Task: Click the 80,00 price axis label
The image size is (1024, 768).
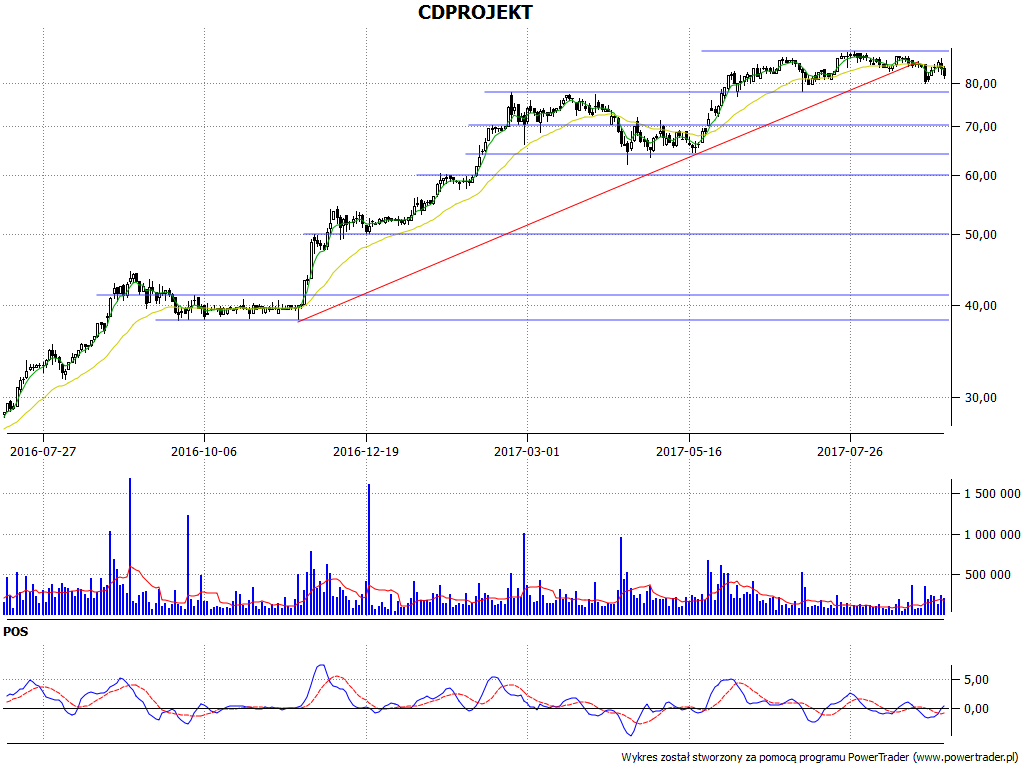Action: (980, 84)
